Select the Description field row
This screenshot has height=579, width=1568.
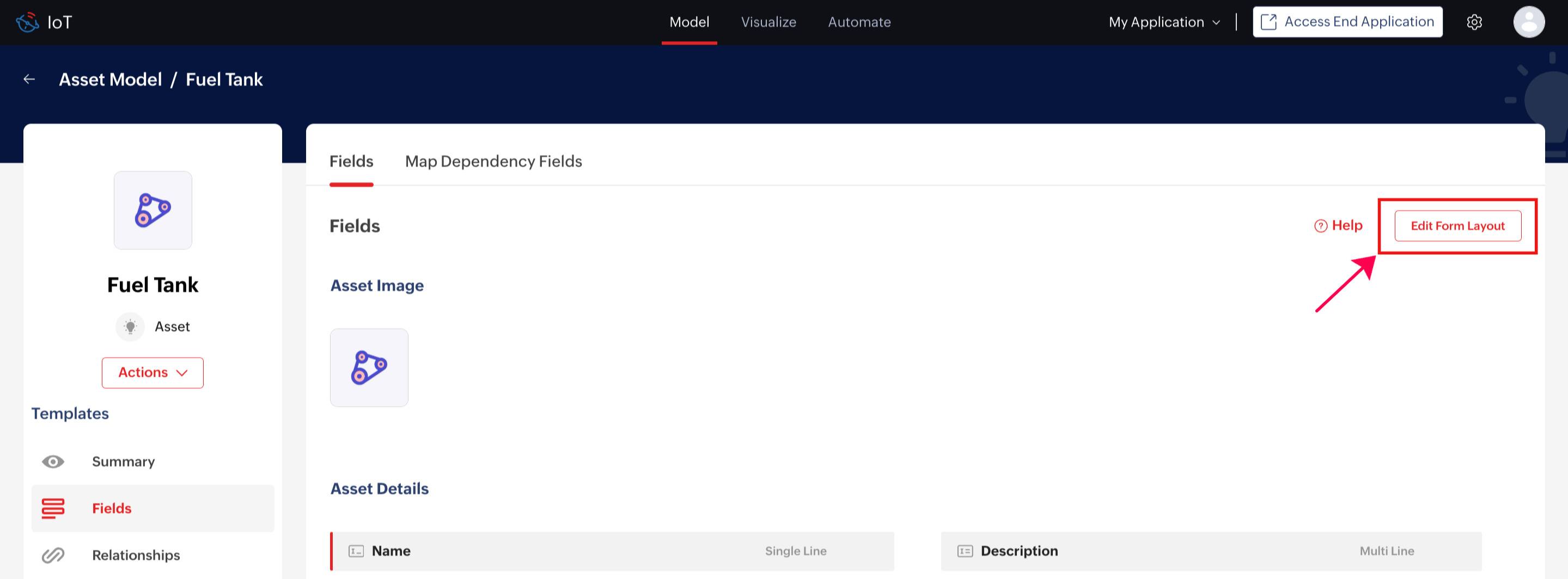1211,551
